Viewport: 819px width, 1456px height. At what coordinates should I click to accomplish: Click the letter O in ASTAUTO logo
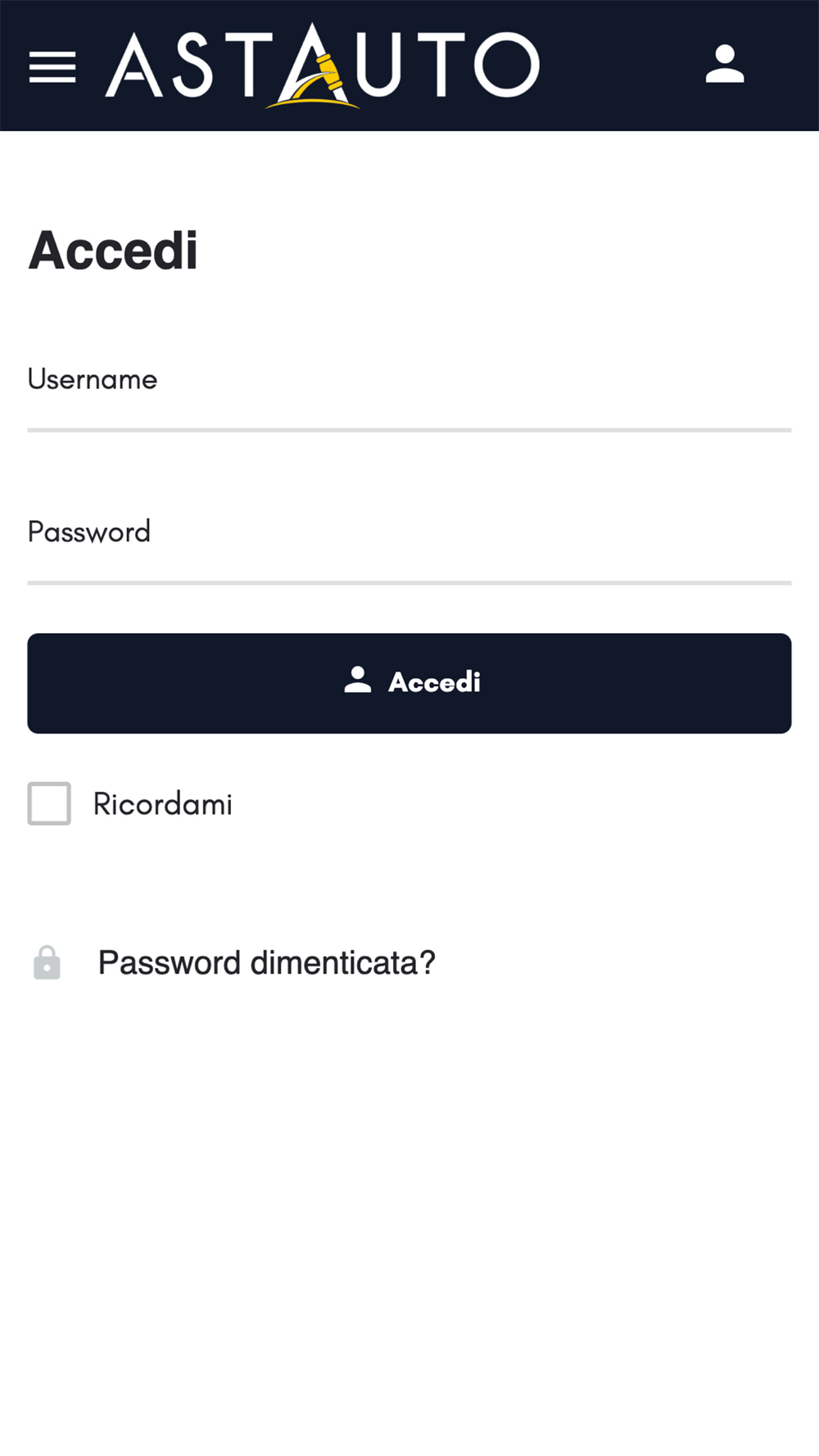tap(507, 65)
